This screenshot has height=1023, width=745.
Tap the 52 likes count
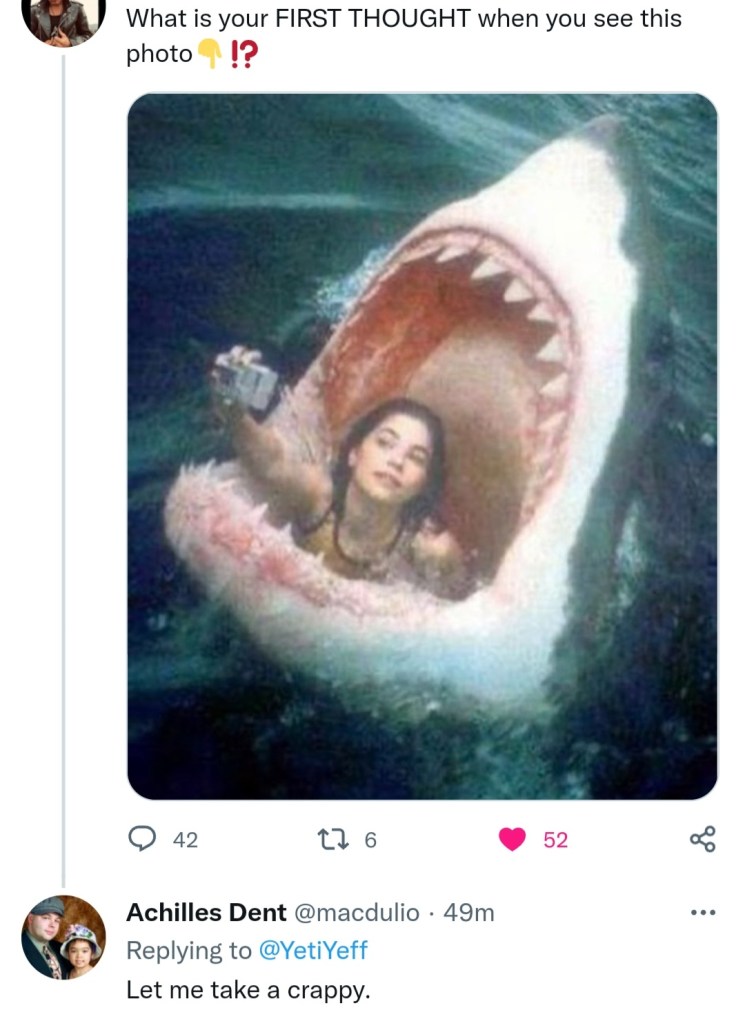tap(555, 840)
